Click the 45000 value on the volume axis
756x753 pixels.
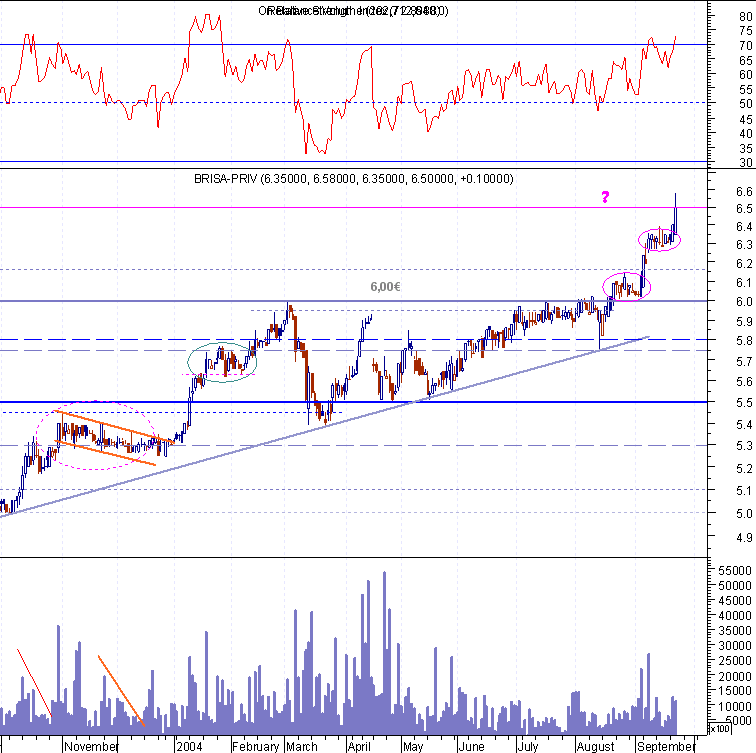pyautogui.click(x=735, y=600)
